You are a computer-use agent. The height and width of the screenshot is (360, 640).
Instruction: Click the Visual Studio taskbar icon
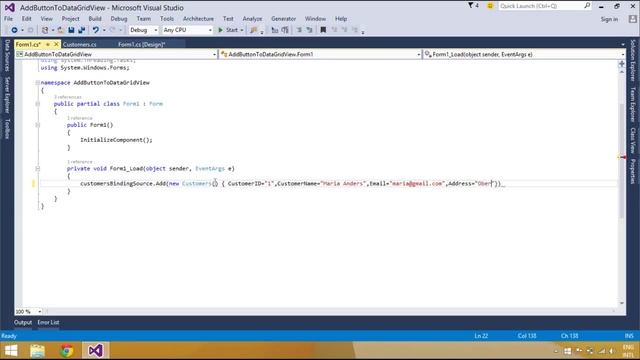[x=96, y=351]
